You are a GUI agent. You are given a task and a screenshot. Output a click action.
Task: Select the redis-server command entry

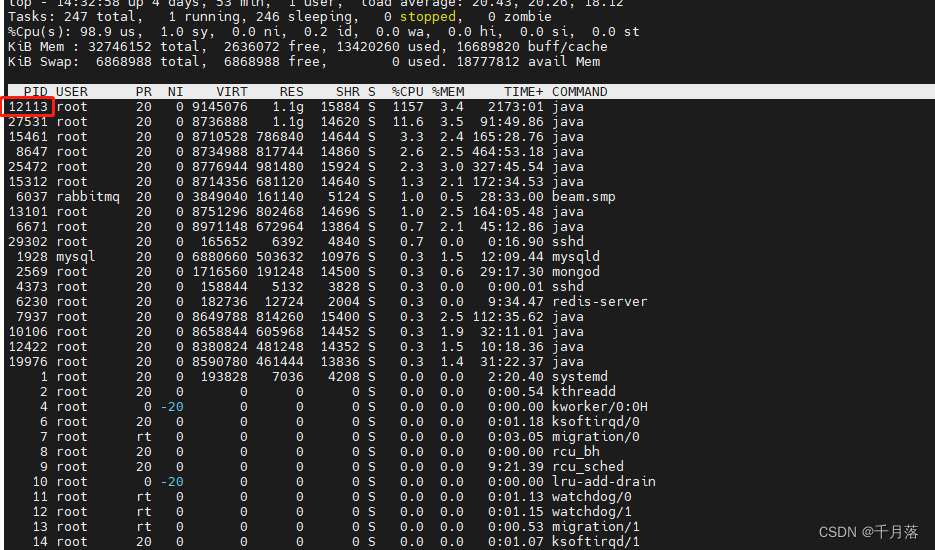(599, 302)
